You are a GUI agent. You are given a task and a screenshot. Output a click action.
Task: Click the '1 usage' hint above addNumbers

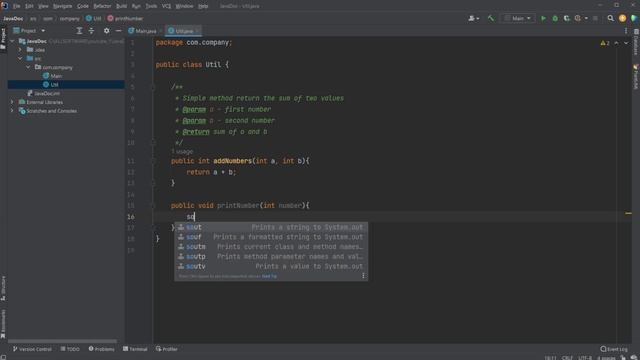point(182,151)
